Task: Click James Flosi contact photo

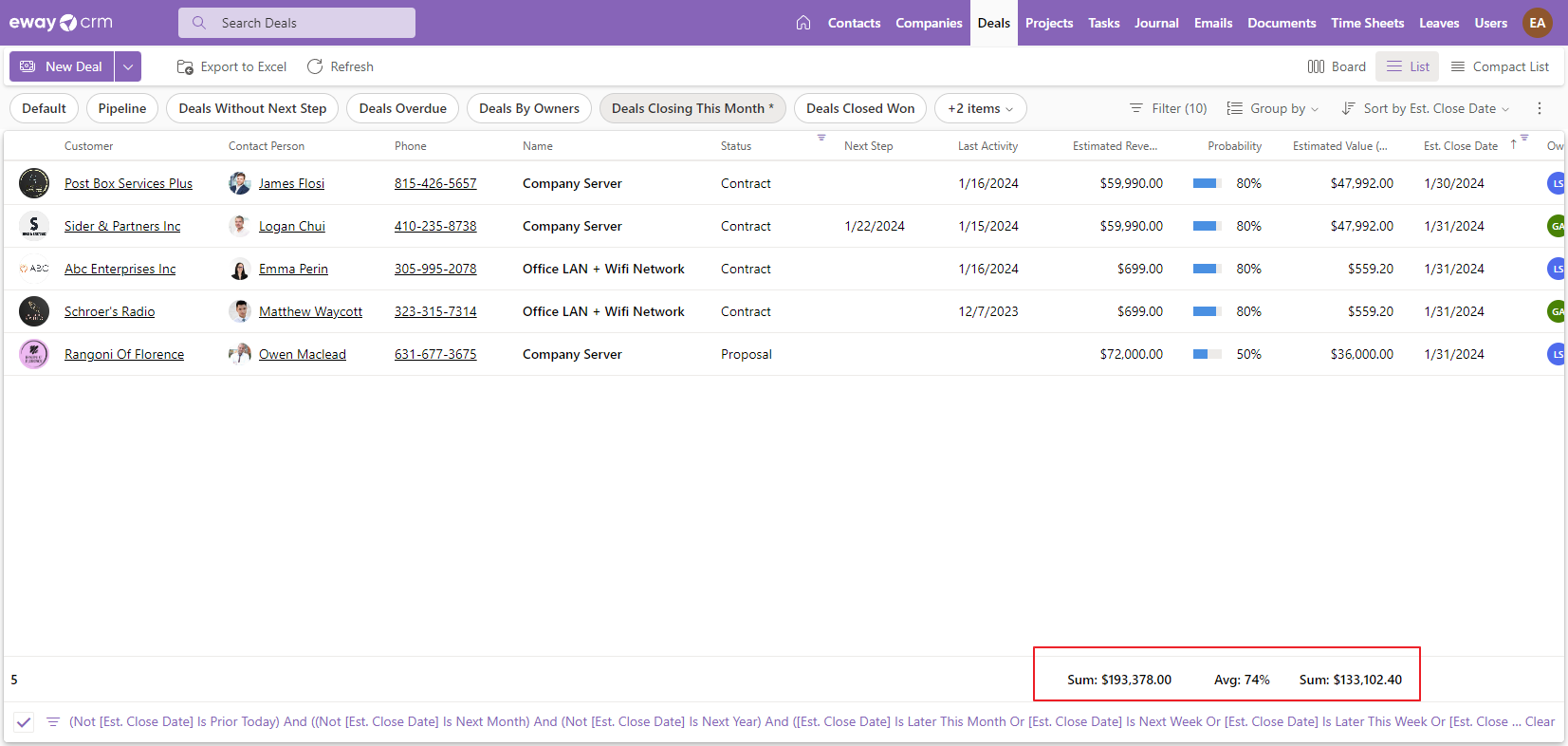Action: tap(240, 183)
